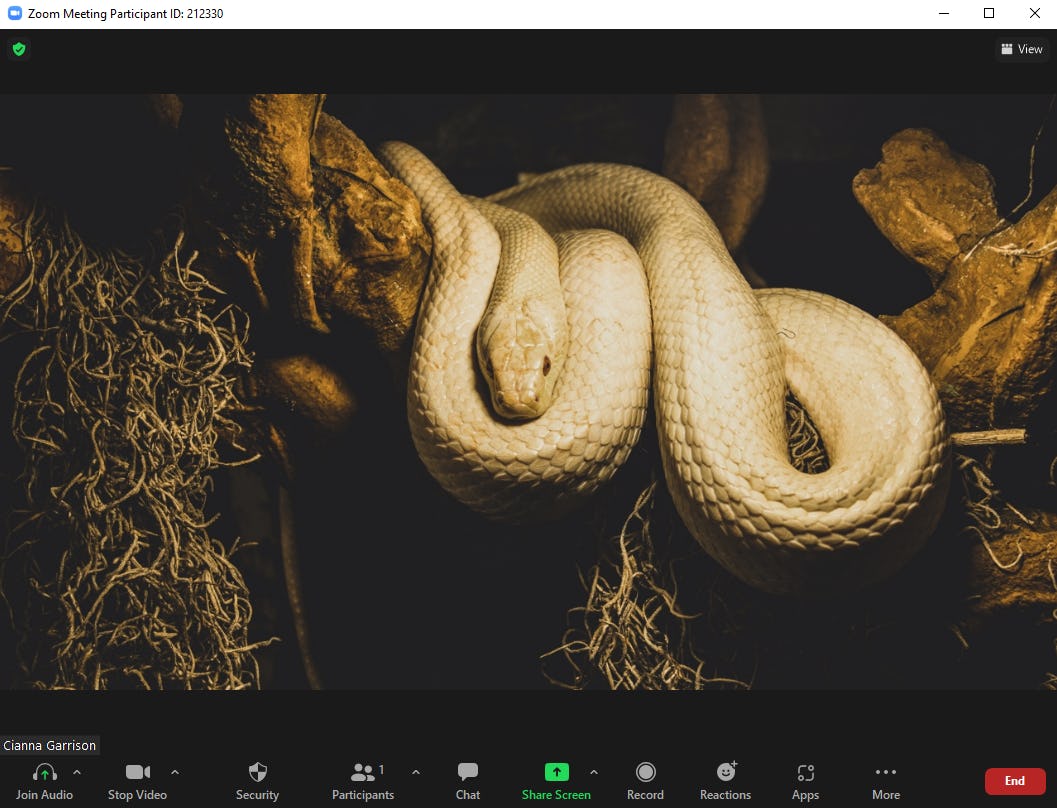Expand the audio options chevron

pos(77,772)
